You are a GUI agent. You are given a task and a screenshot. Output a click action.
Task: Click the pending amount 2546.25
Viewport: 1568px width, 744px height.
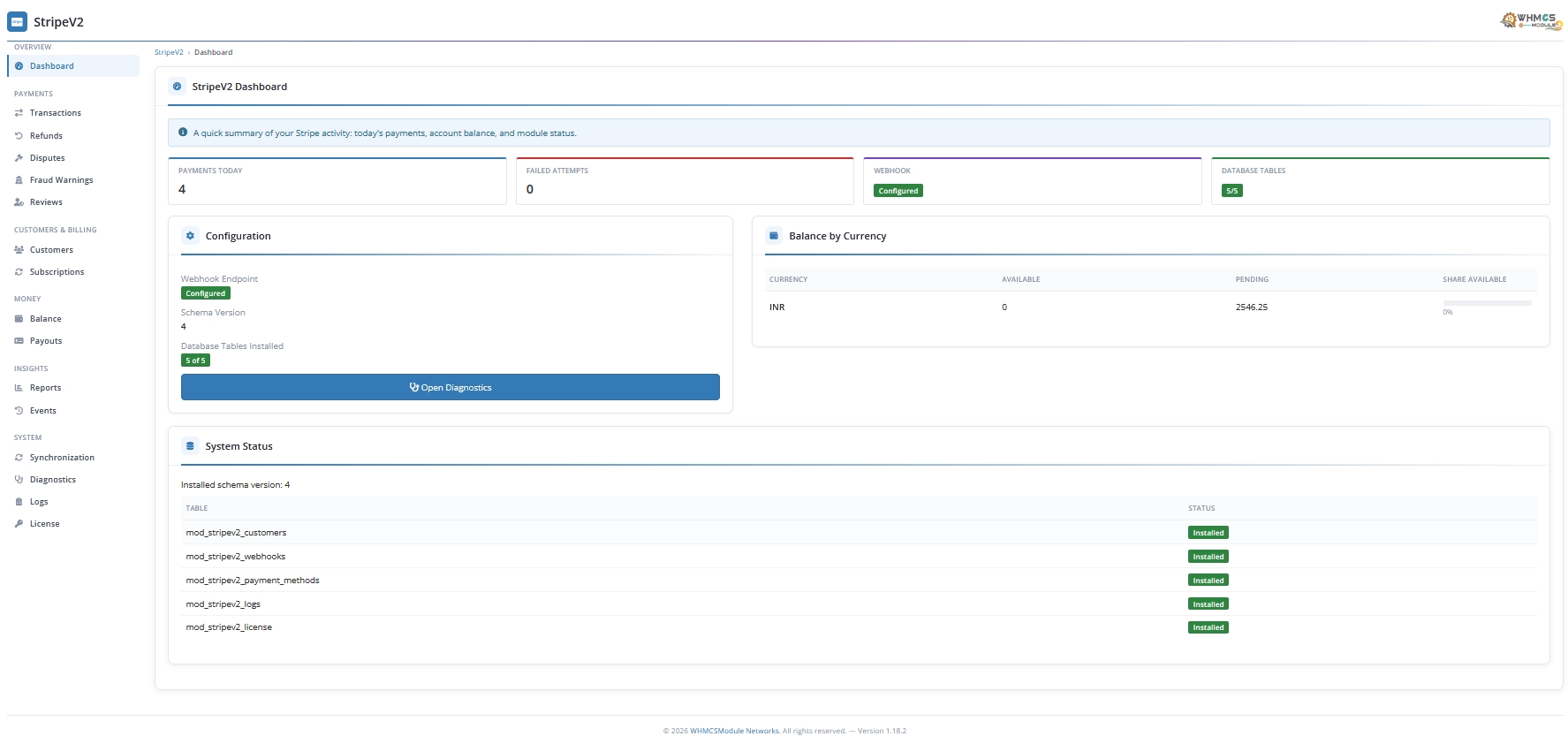point(1252,307)
